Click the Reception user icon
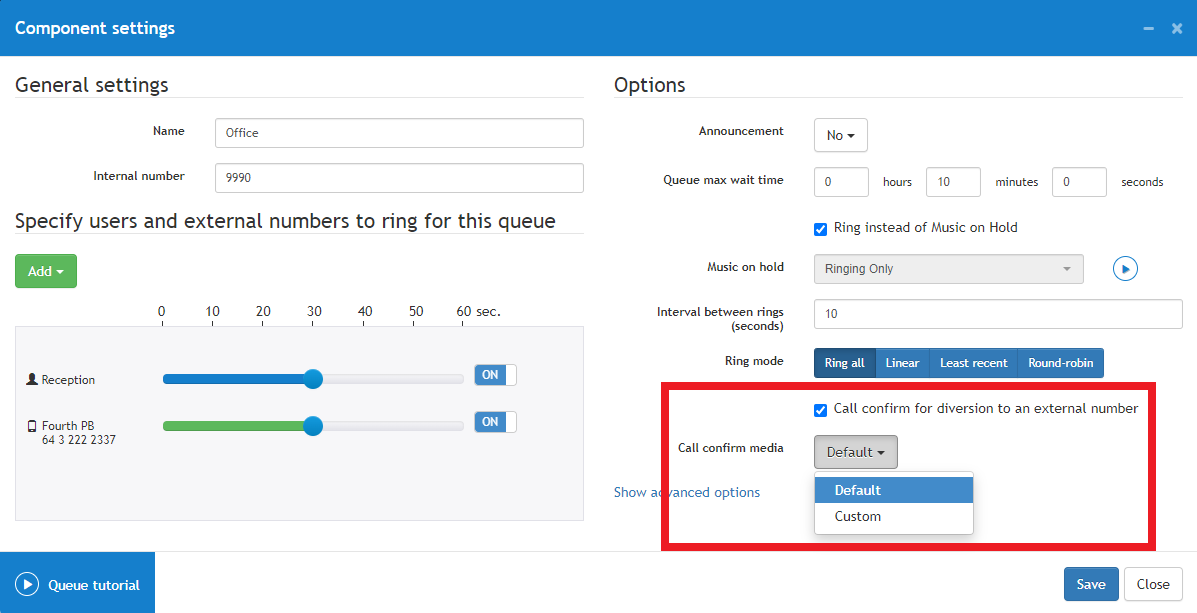 point(31,379)
